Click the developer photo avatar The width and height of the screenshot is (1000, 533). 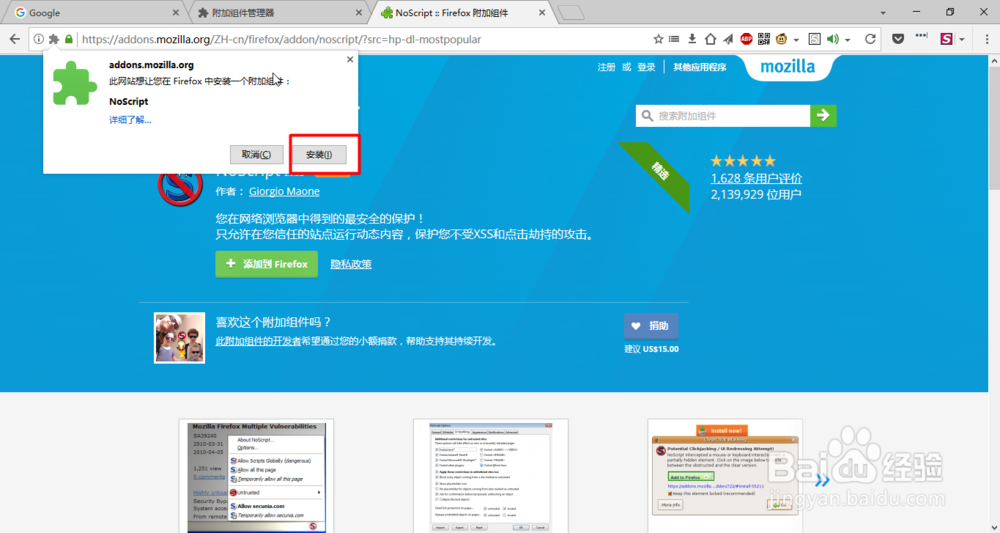pos(179,338)
